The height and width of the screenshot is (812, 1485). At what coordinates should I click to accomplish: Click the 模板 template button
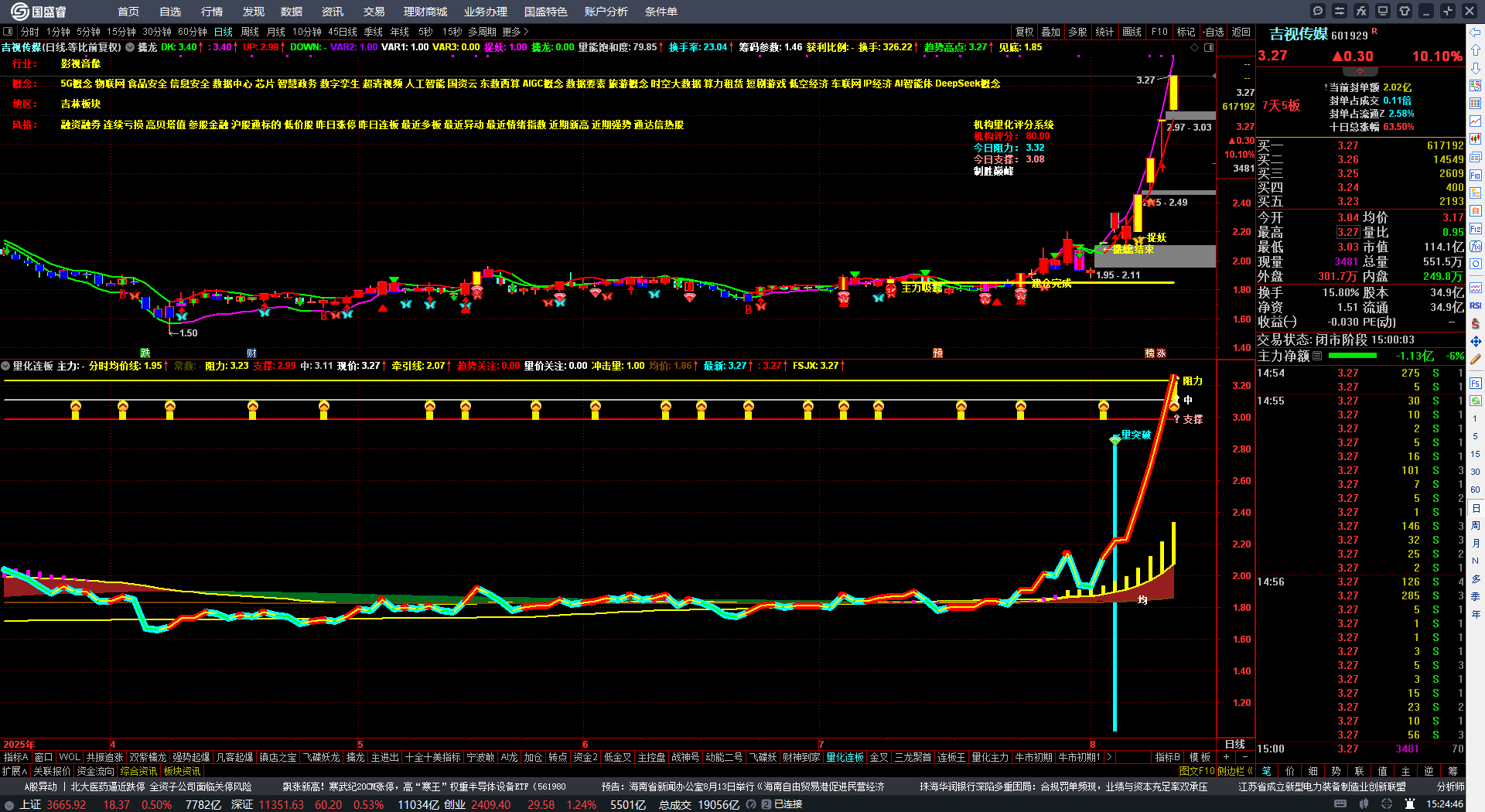1200,757
